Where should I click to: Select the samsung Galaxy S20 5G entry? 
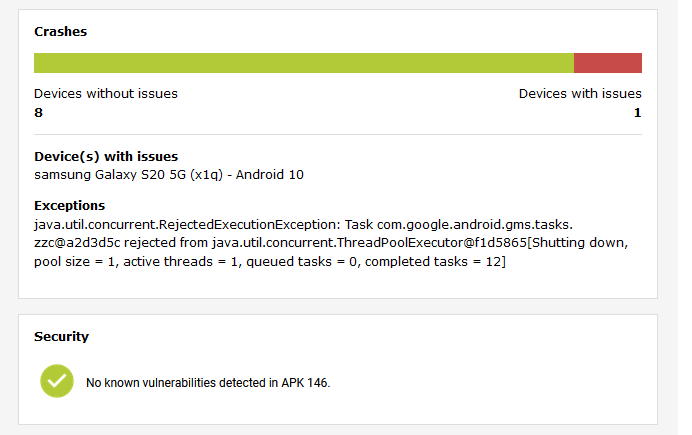tap(168, 175)
